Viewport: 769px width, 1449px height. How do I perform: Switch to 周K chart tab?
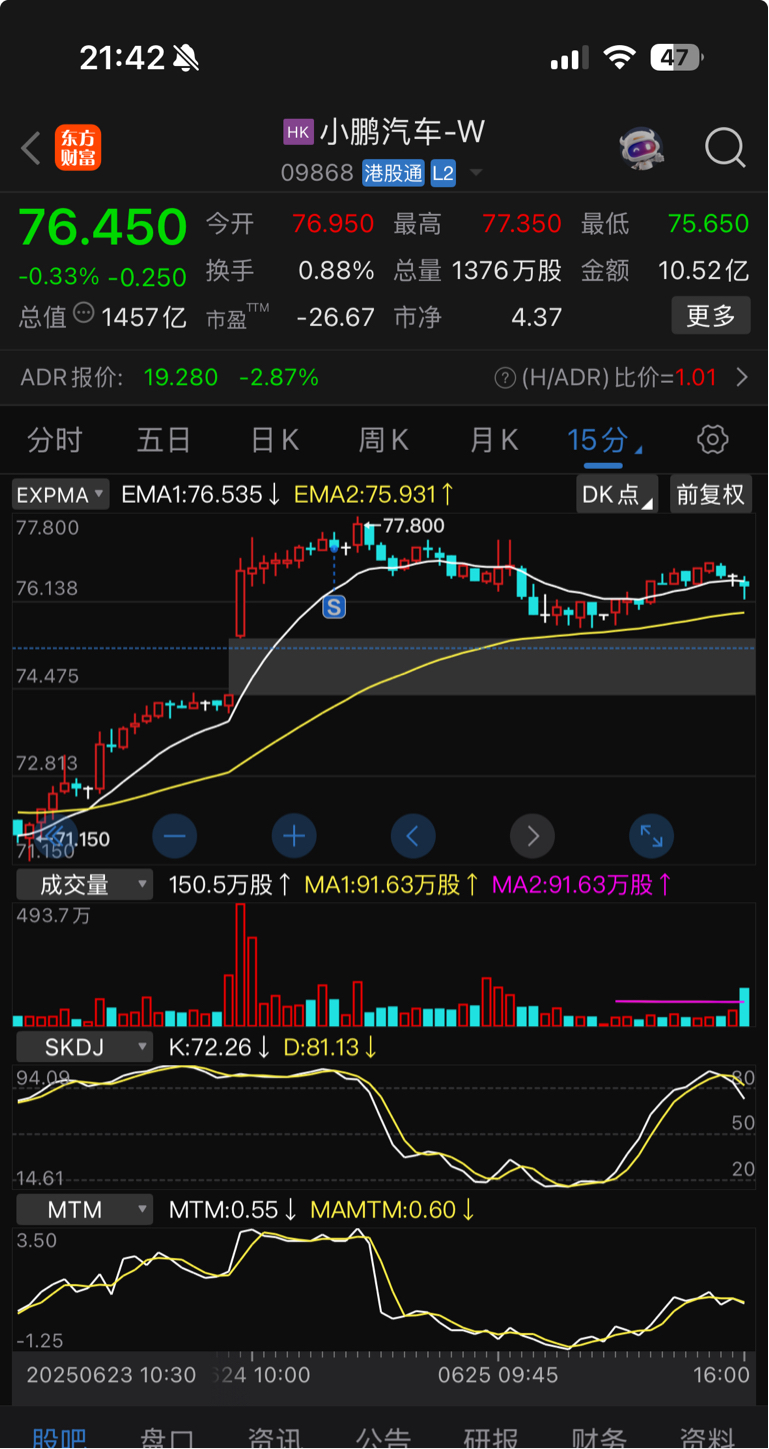[x=384, y=440]
